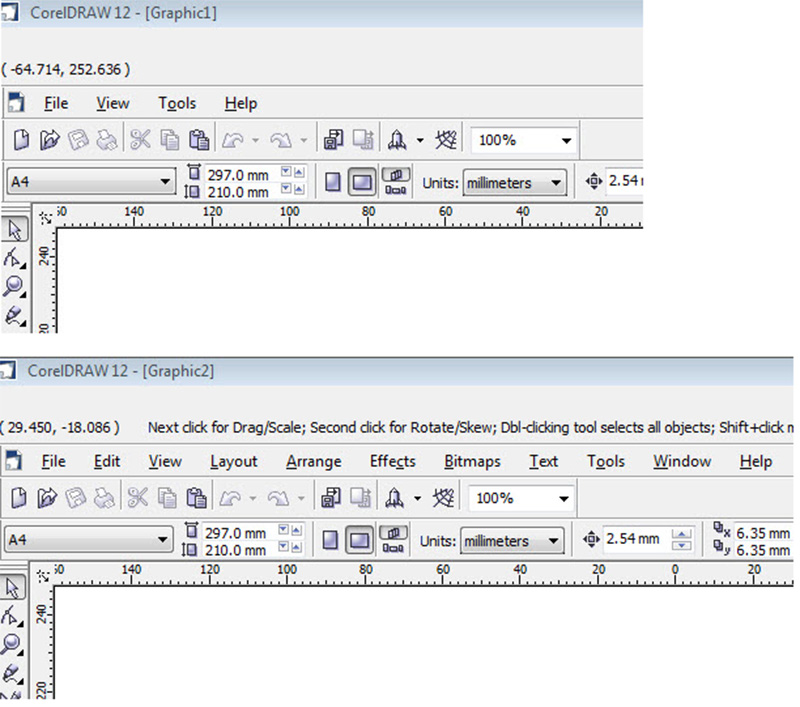The image size is (800, 707).
Task: Select the Freehand tool in Graphic1 window
Action: click(x=14, y=314)
